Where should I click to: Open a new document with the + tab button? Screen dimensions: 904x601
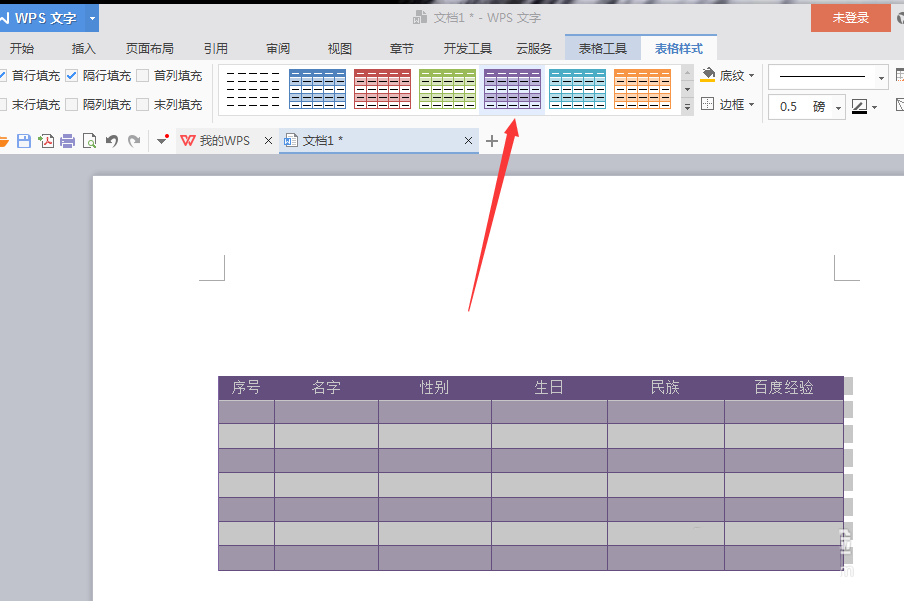point(492,141)
